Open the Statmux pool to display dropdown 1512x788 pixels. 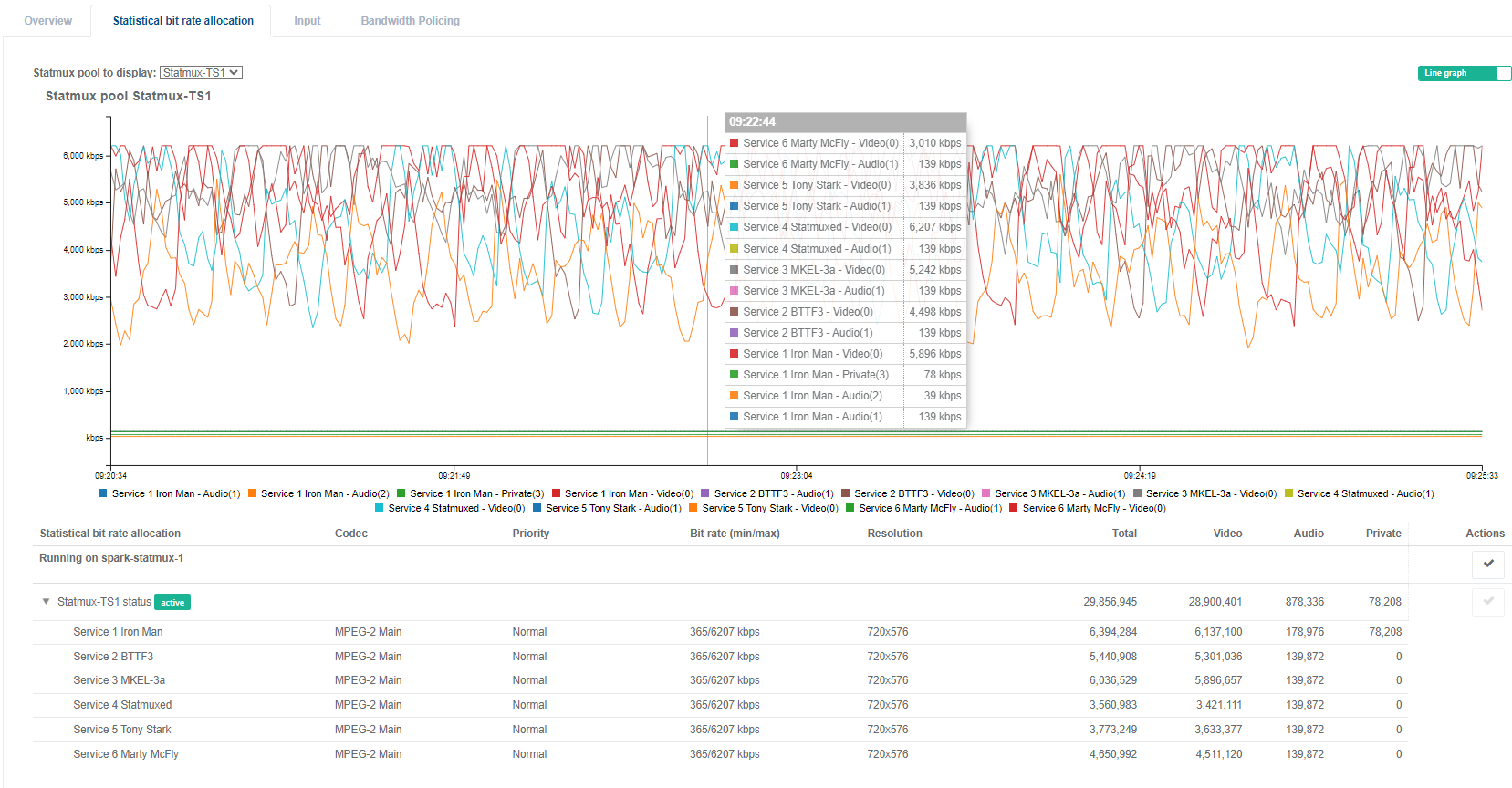tap(201, 73)
